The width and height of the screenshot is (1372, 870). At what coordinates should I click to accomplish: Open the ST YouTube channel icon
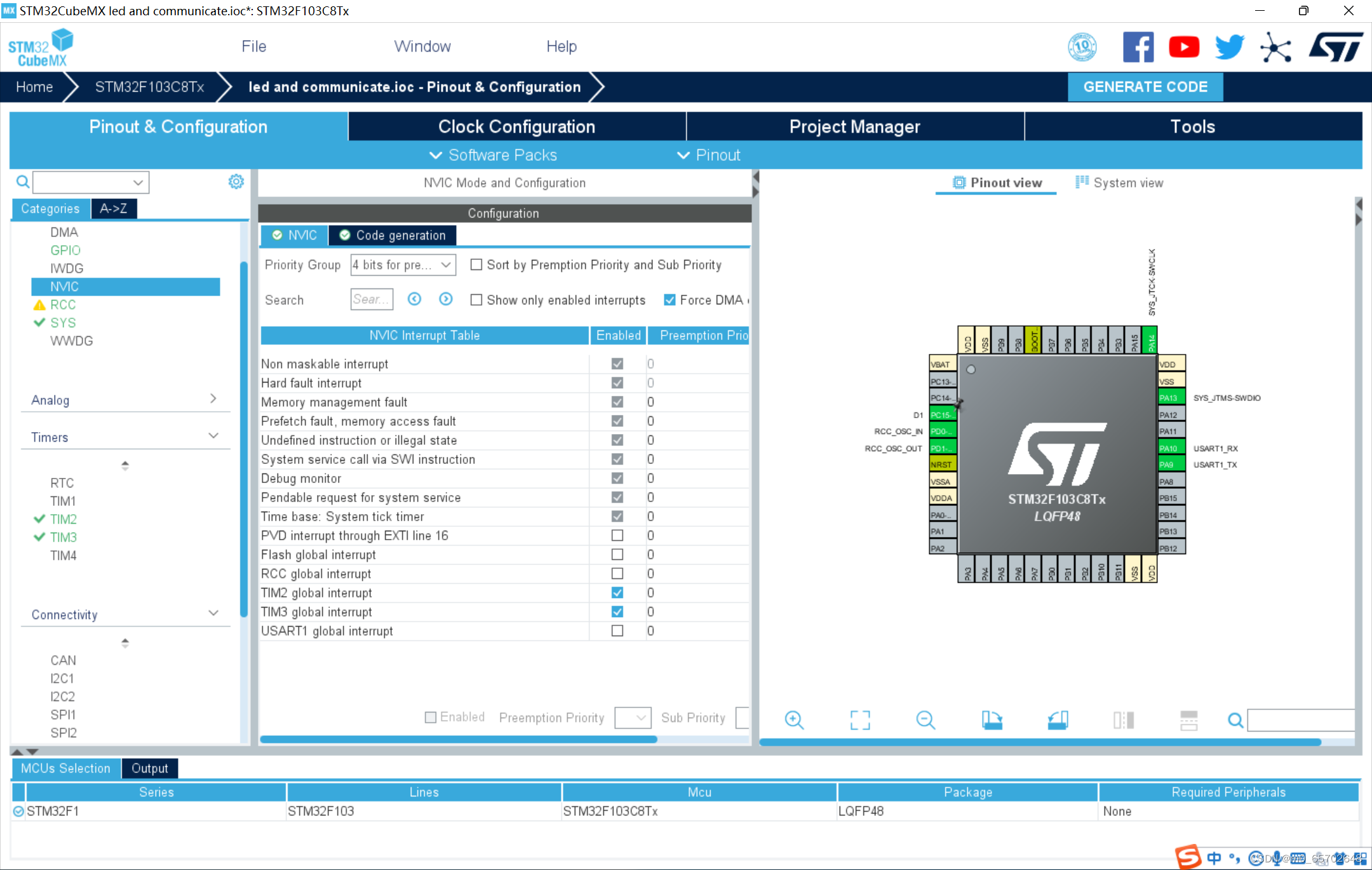pos(1183,47)
